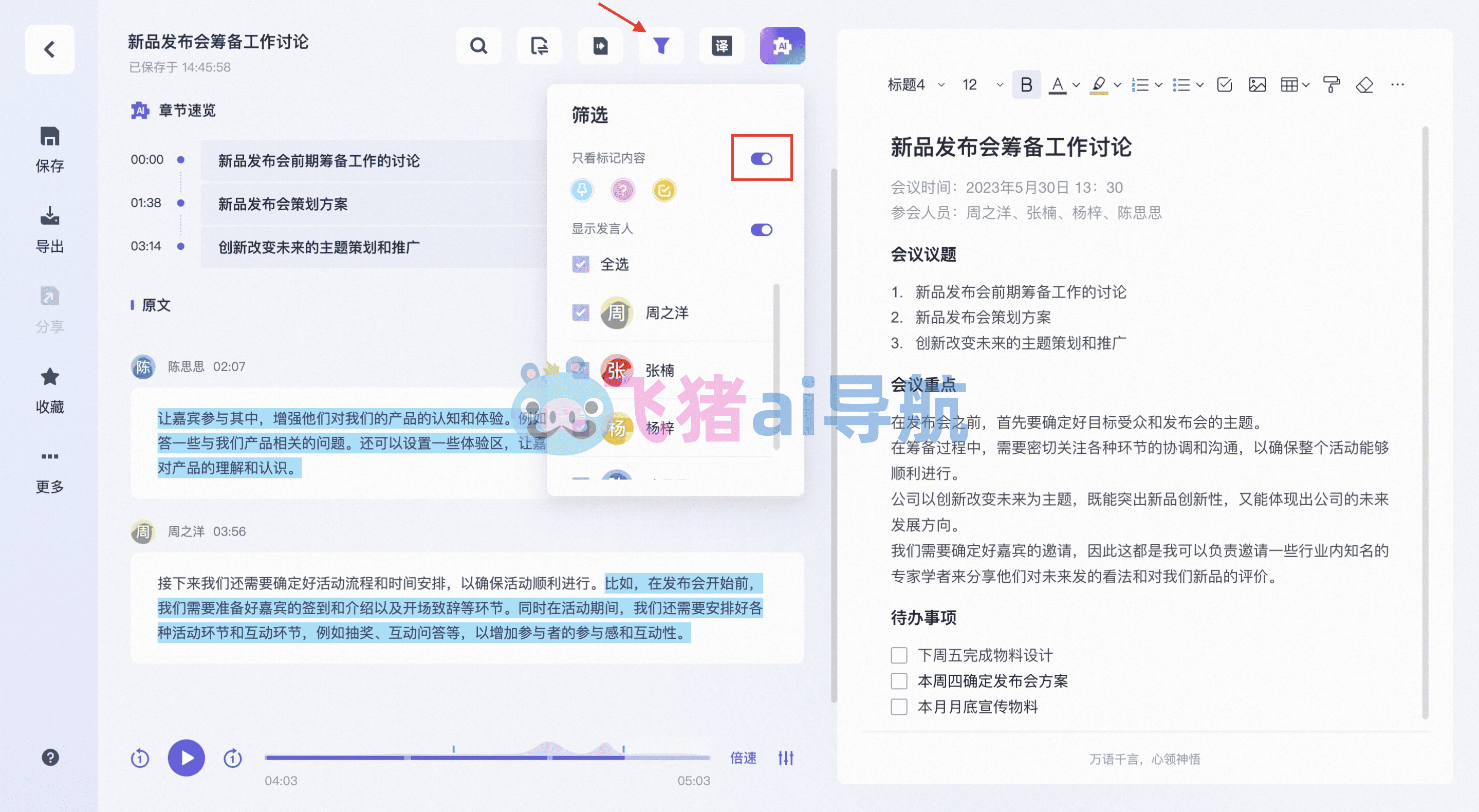Click the filter funnel icon

point(661,46)
